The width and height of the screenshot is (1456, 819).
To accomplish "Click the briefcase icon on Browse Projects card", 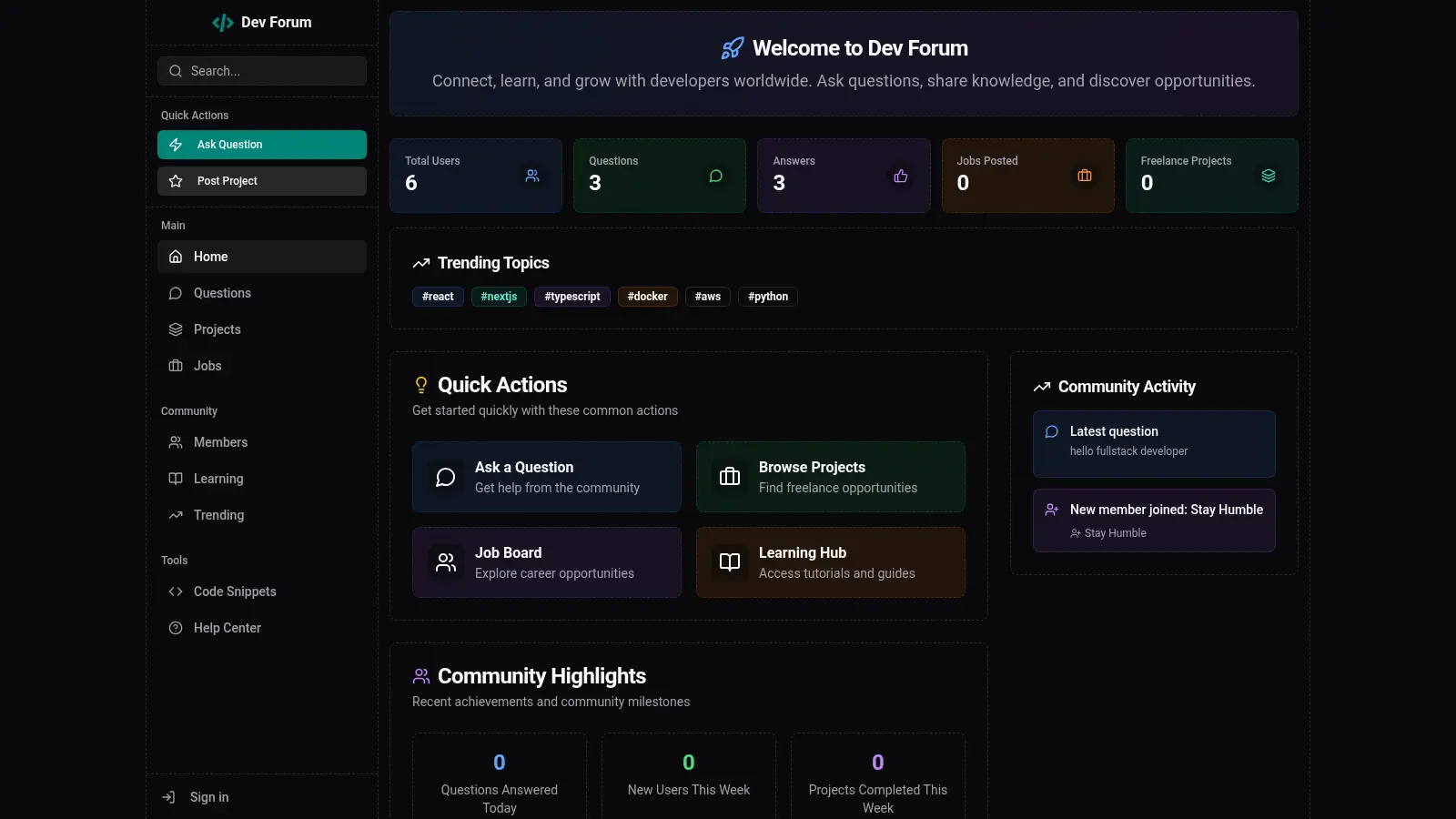I will tap(730, 477).
